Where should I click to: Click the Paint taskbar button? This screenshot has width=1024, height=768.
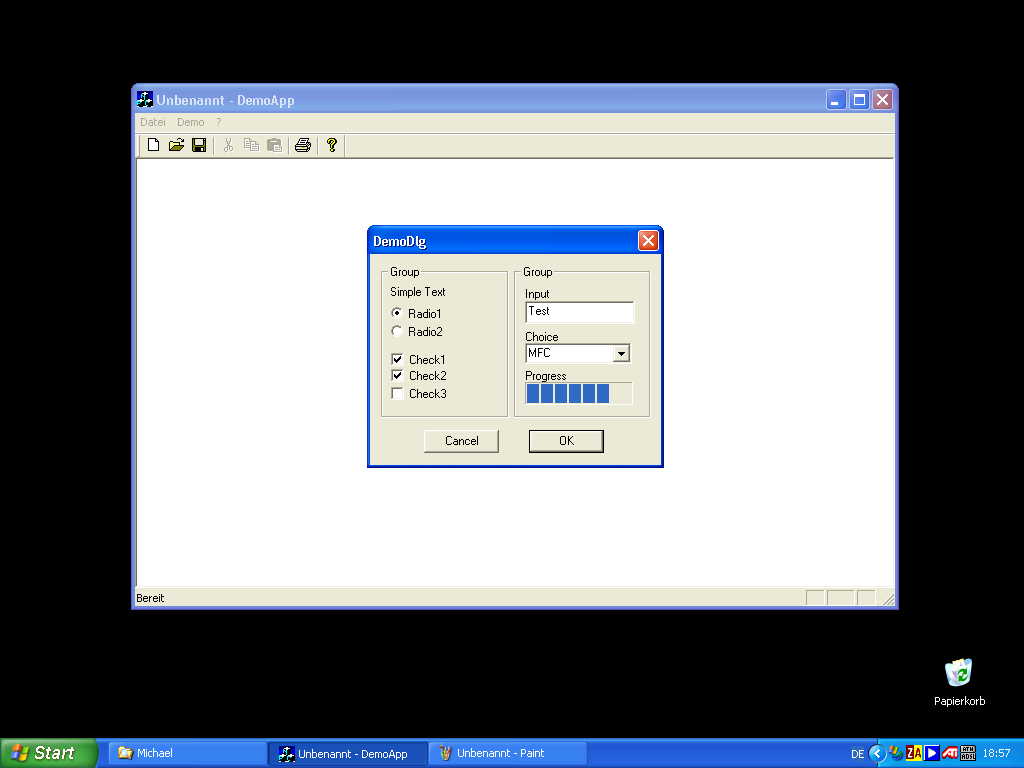pyautogui.click(x=507, y=753)
